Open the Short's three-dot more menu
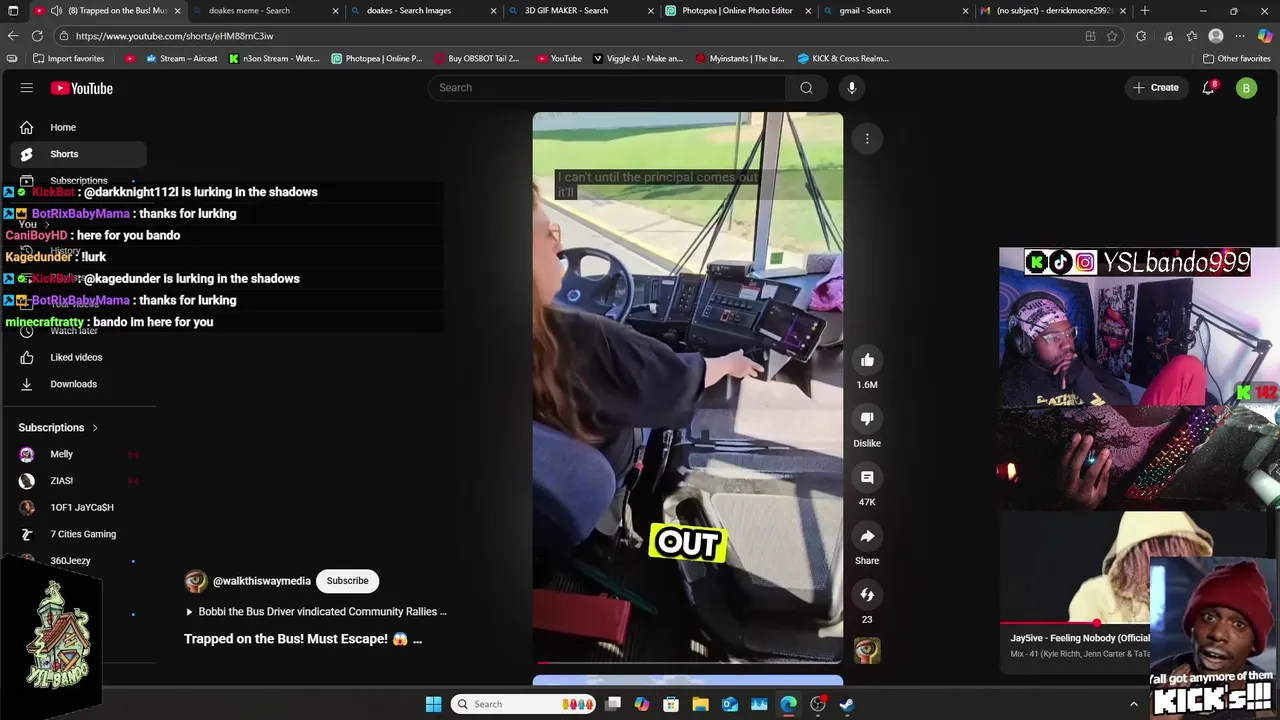This screenshot has height=720, width=1280. pos(867,139)
